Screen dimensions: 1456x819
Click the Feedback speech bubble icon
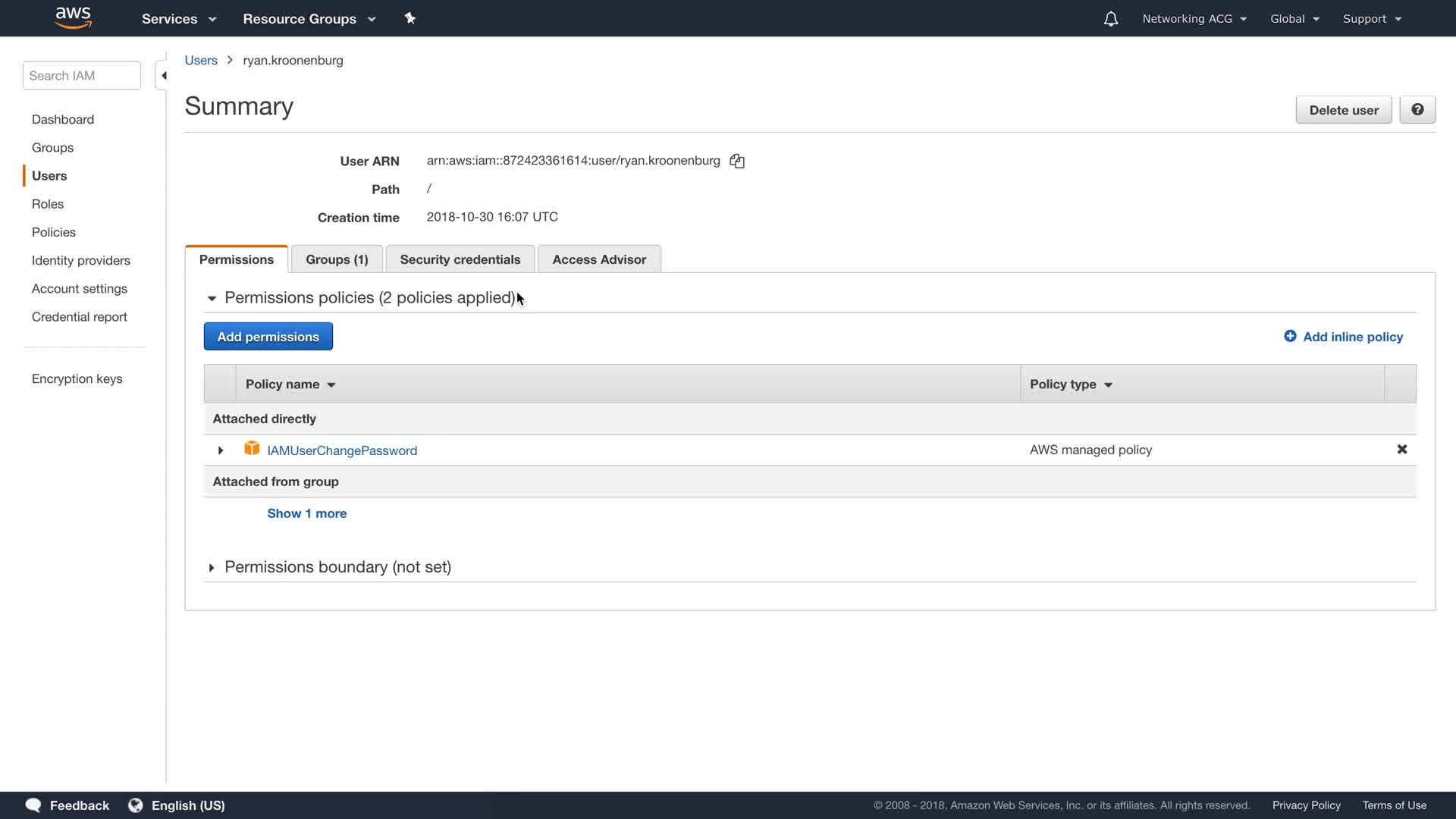point(33,805)
